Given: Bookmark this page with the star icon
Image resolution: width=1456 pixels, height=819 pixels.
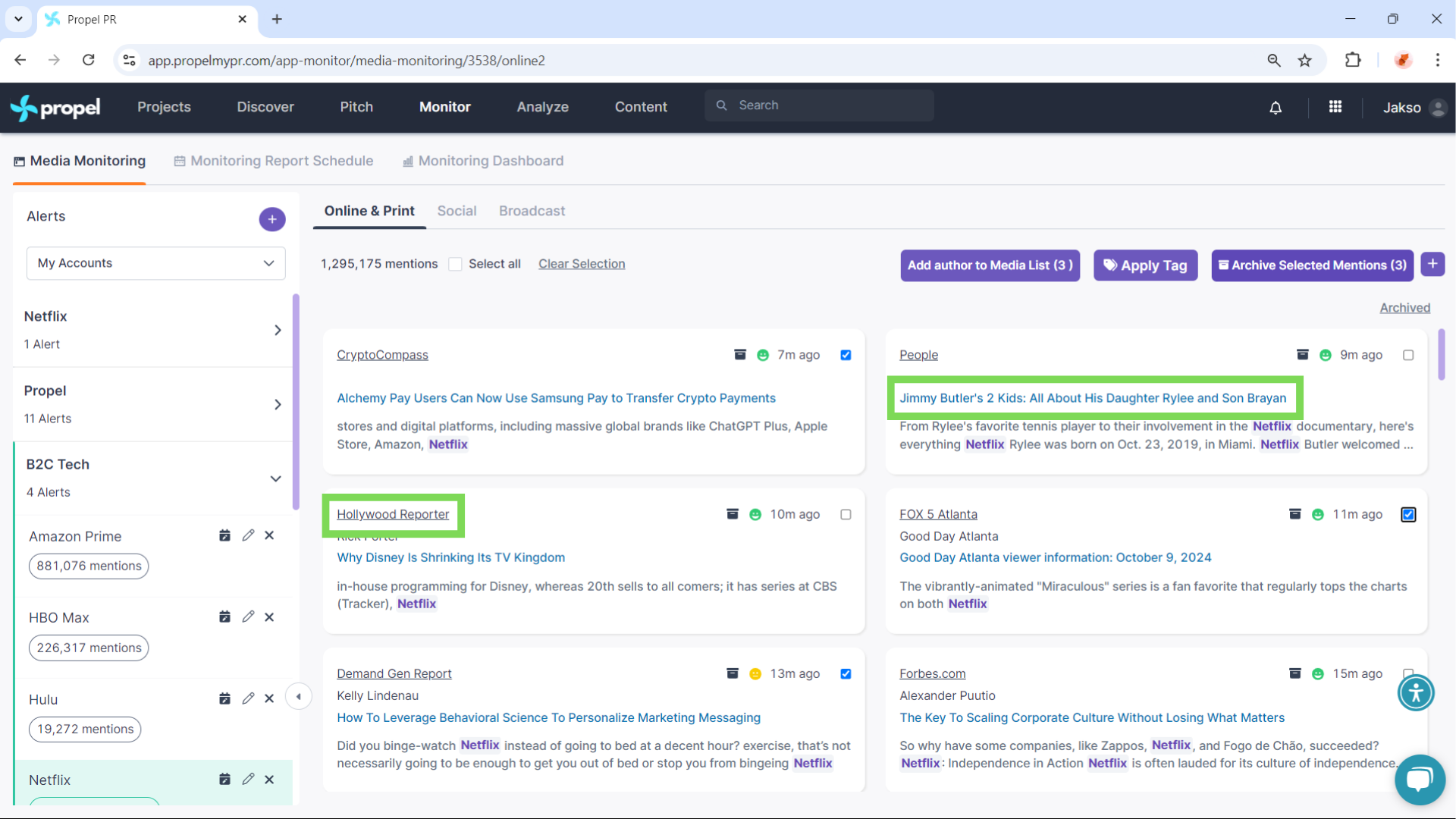Looking at the screenshot, I should (x=1304, y=60).
